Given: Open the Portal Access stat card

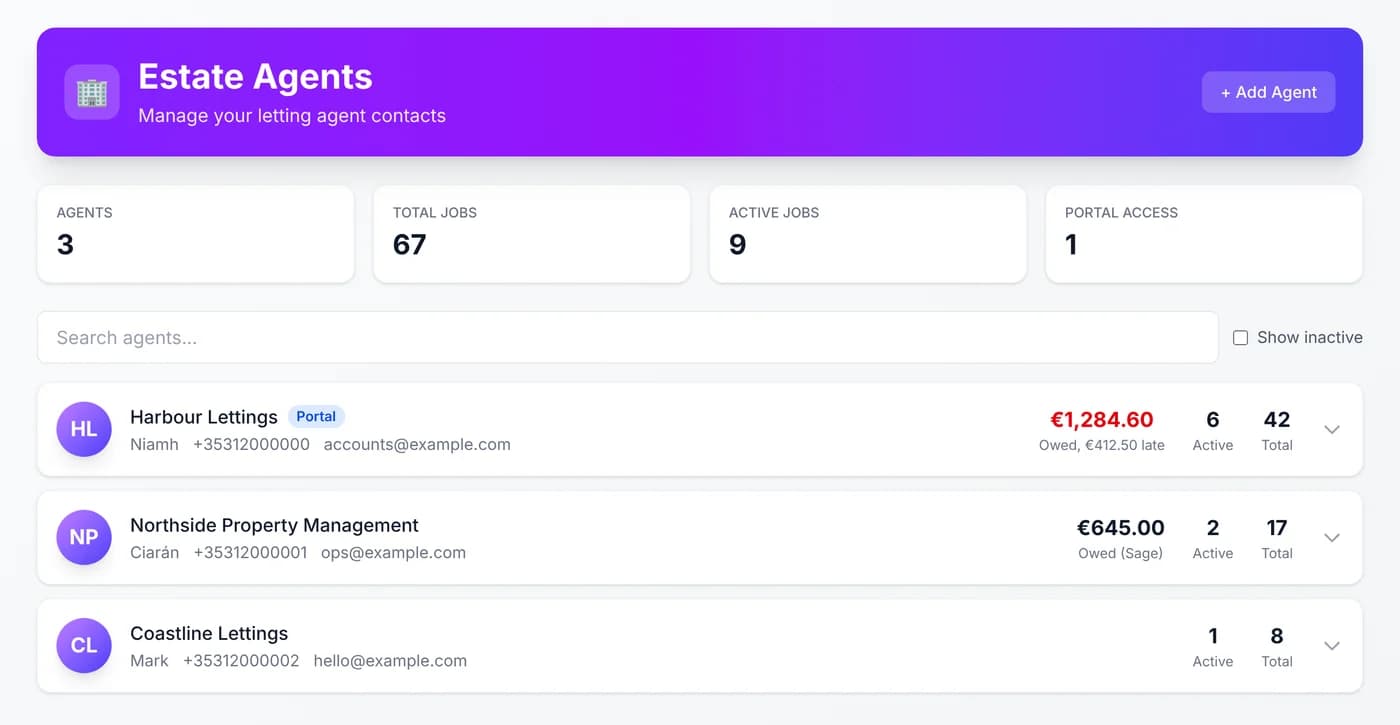Looking at the screenshot, I should pyautogui.click(x=1203, y=234).
